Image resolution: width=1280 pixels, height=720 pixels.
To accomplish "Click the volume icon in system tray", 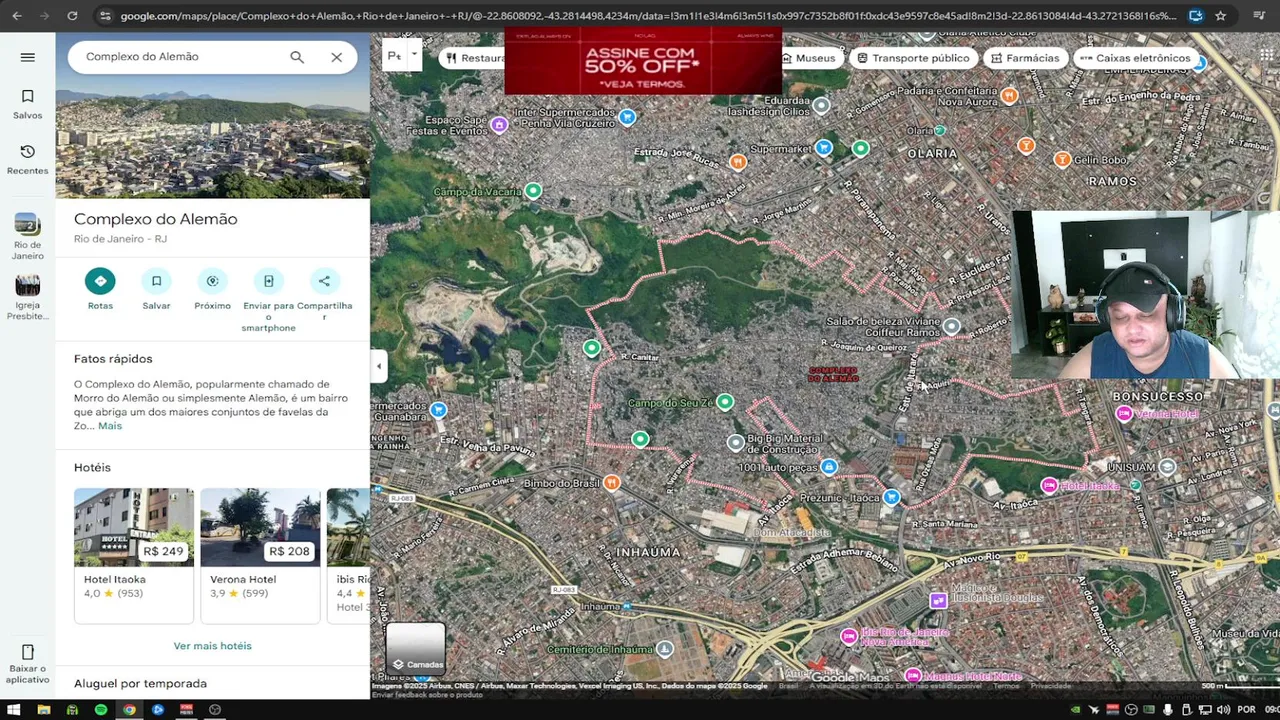I will (1222, 710).
